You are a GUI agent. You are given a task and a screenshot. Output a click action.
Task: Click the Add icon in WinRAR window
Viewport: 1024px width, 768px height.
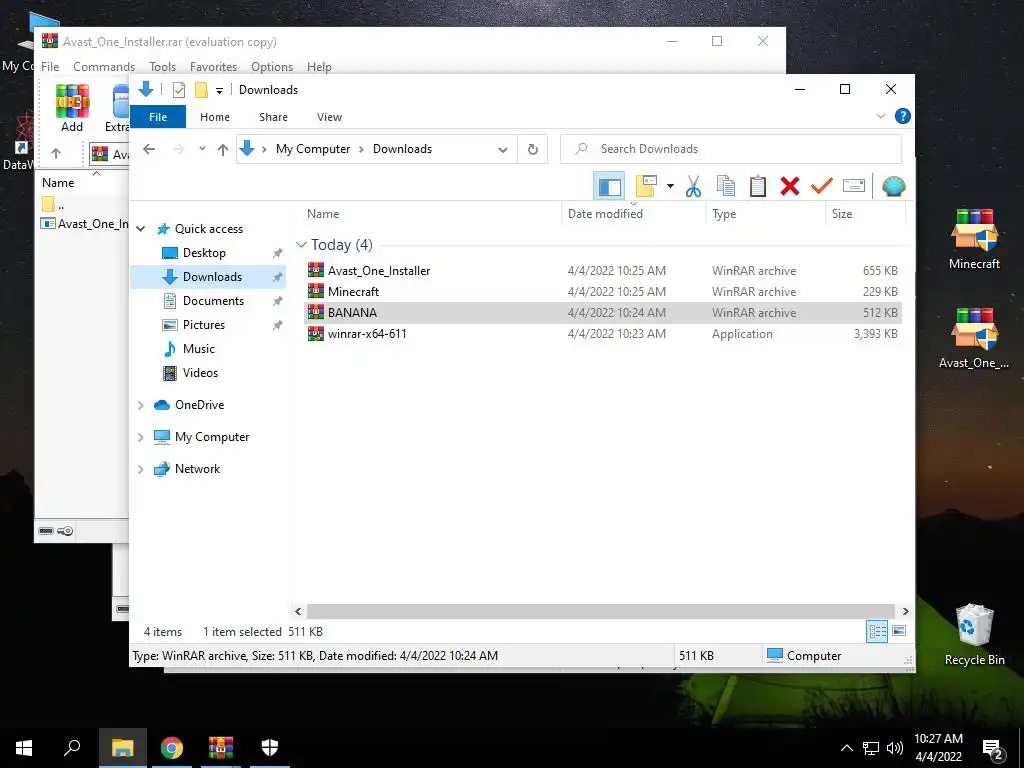72,108
